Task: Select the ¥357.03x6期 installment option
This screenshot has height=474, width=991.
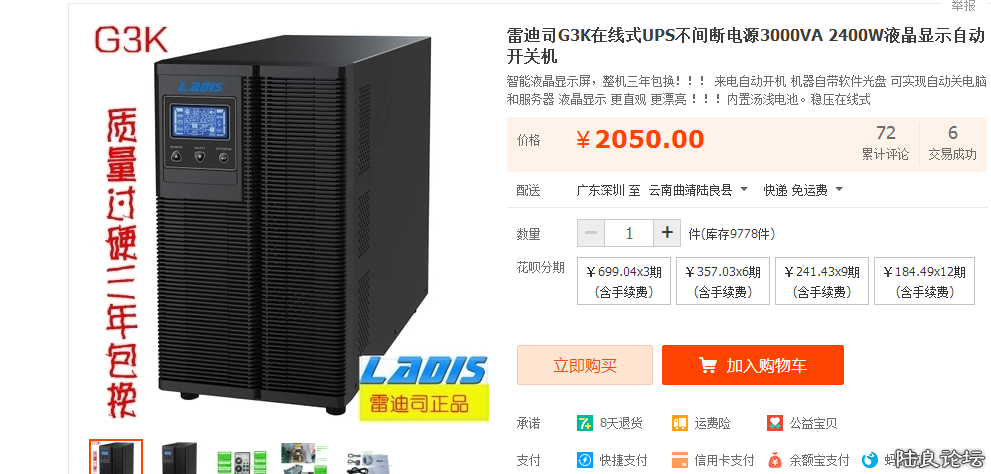Action: coord(723,281)
